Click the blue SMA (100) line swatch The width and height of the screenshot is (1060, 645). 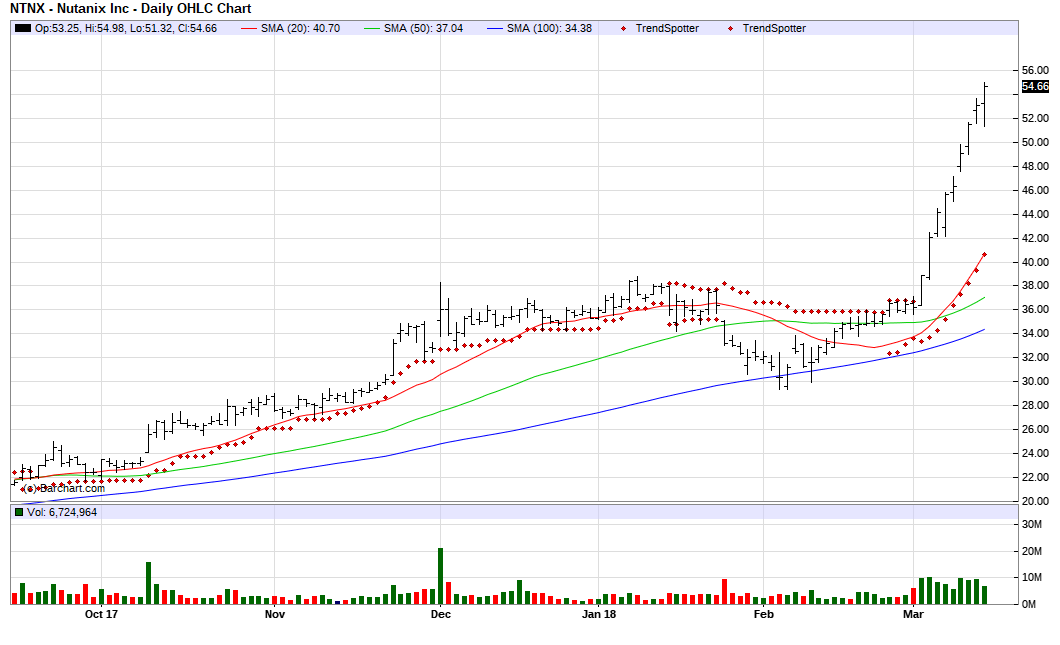[496, 28]
